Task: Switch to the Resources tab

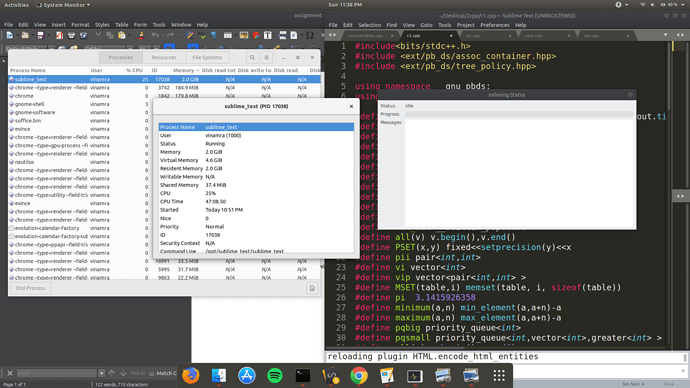Action: (x=164, y=58)
